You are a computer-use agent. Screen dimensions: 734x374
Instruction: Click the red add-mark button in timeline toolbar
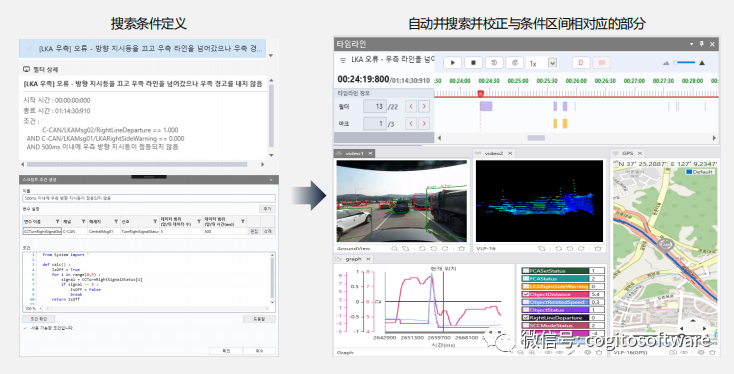tap(581, 62)
